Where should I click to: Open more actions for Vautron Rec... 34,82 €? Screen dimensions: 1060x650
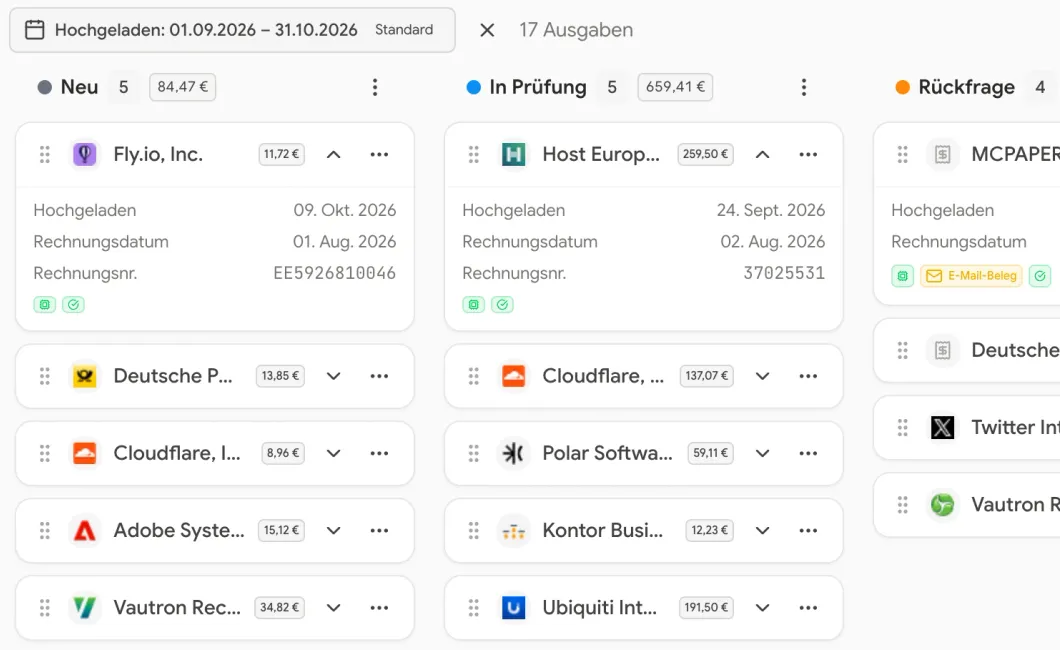pyautogui.click(x=379, y=607)
